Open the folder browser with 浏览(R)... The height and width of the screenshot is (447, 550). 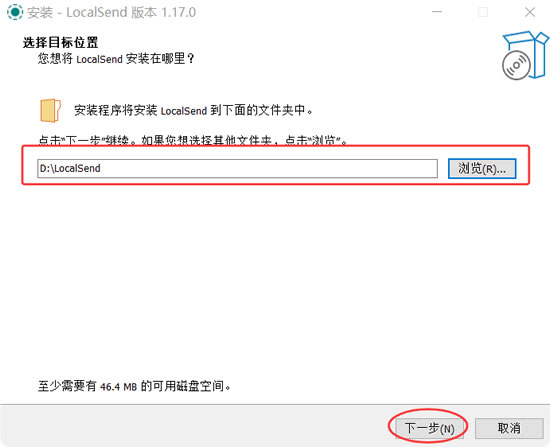(x=482, y=169)
